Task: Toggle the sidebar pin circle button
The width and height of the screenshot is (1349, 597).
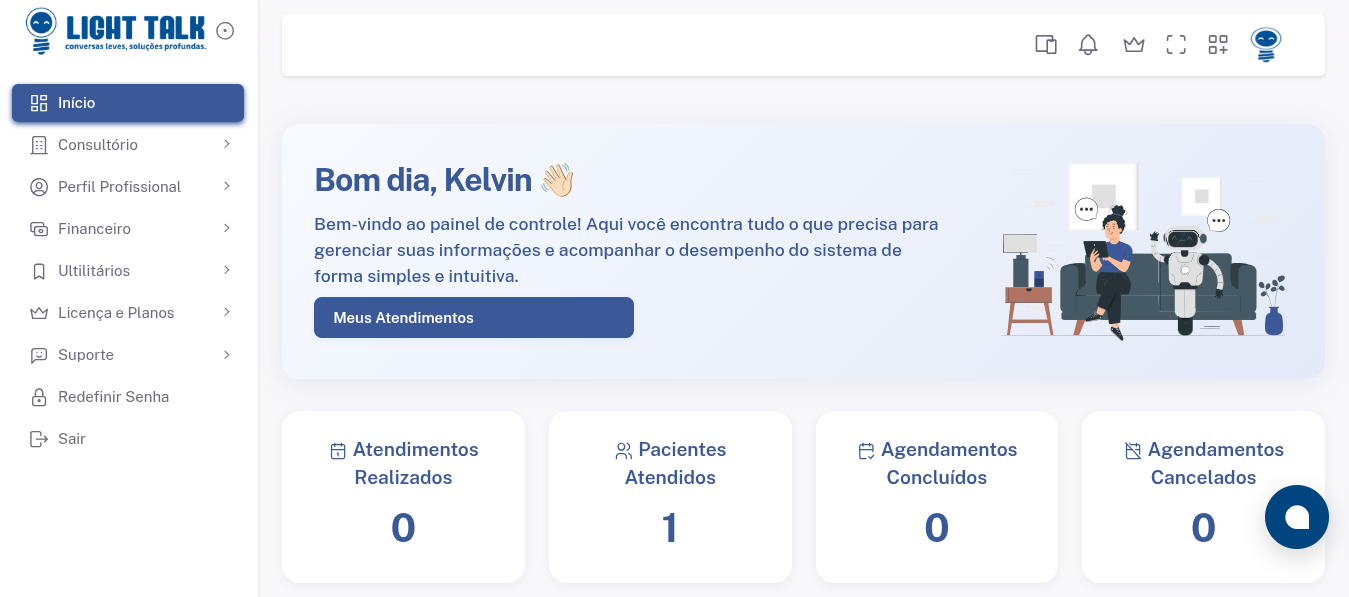Action: [225, 31]
